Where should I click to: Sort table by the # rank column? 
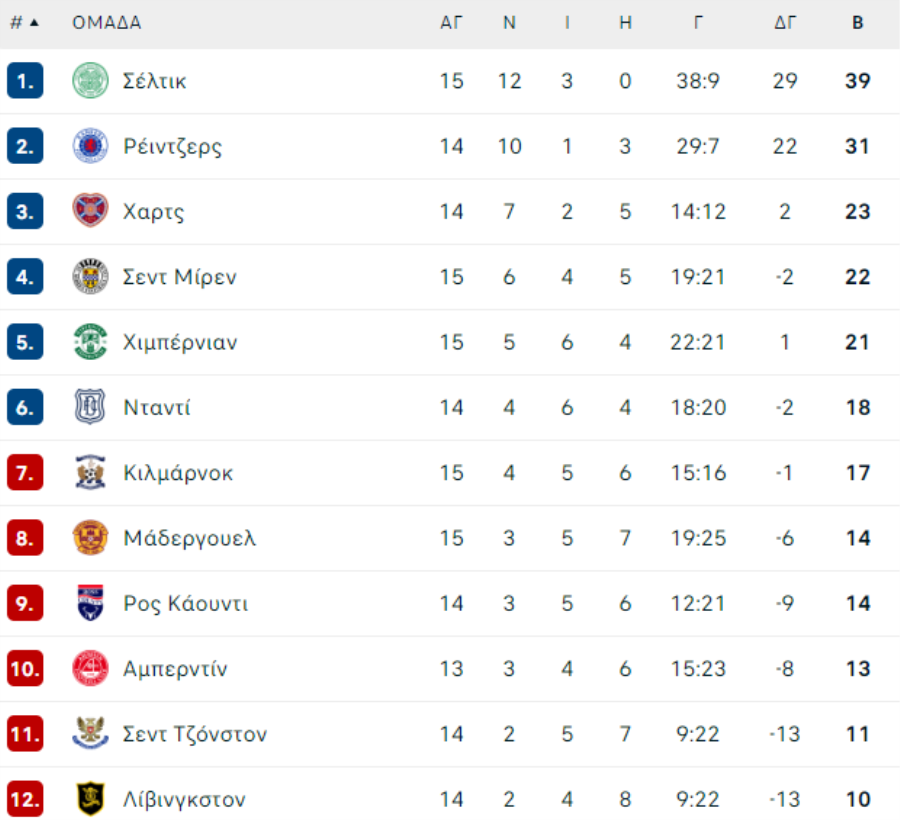[24, 23]
